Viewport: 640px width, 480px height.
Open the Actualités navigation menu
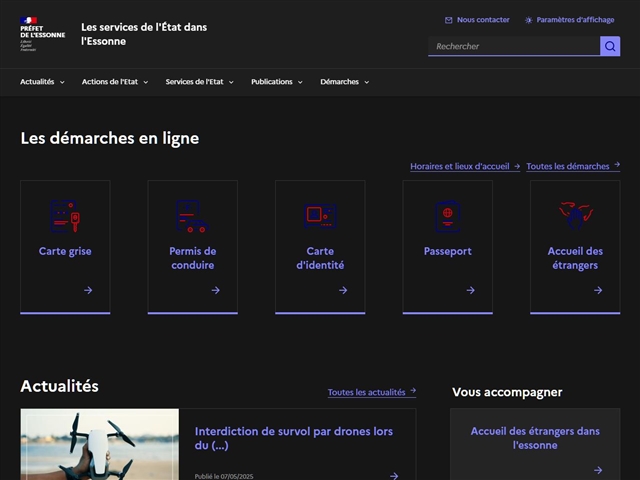pyautogui.click(x=42, y=82)
